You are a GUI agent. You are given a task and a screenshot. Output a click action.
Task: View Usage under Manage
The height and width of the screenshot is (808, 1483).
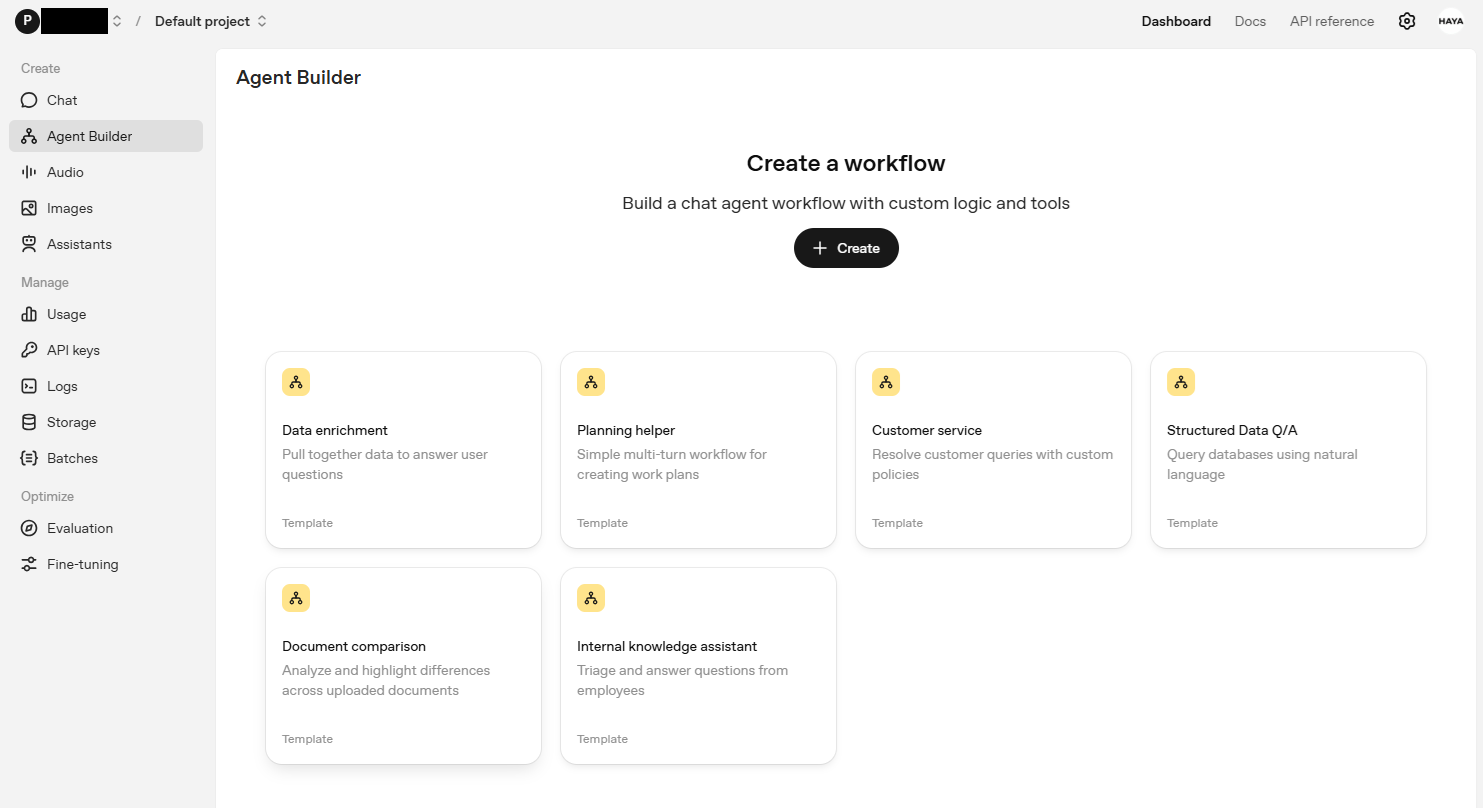tap(66, 314)
